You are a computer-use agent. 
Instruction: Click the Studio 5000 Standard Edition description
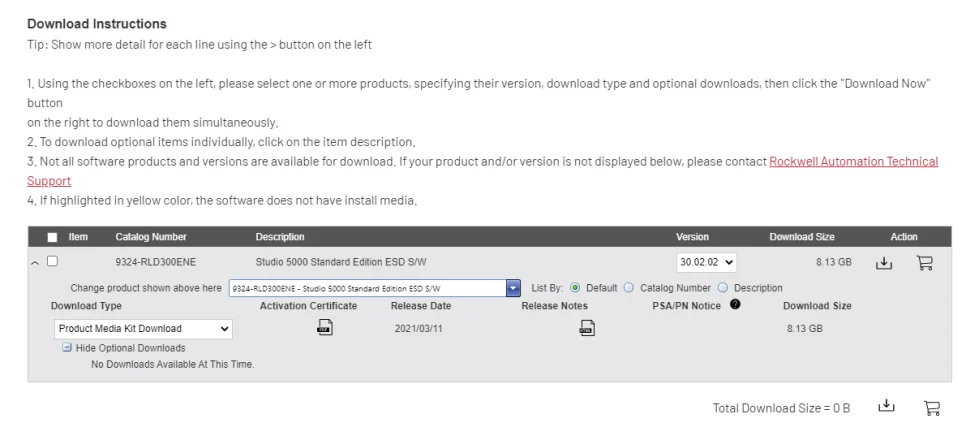click(341, 262)
